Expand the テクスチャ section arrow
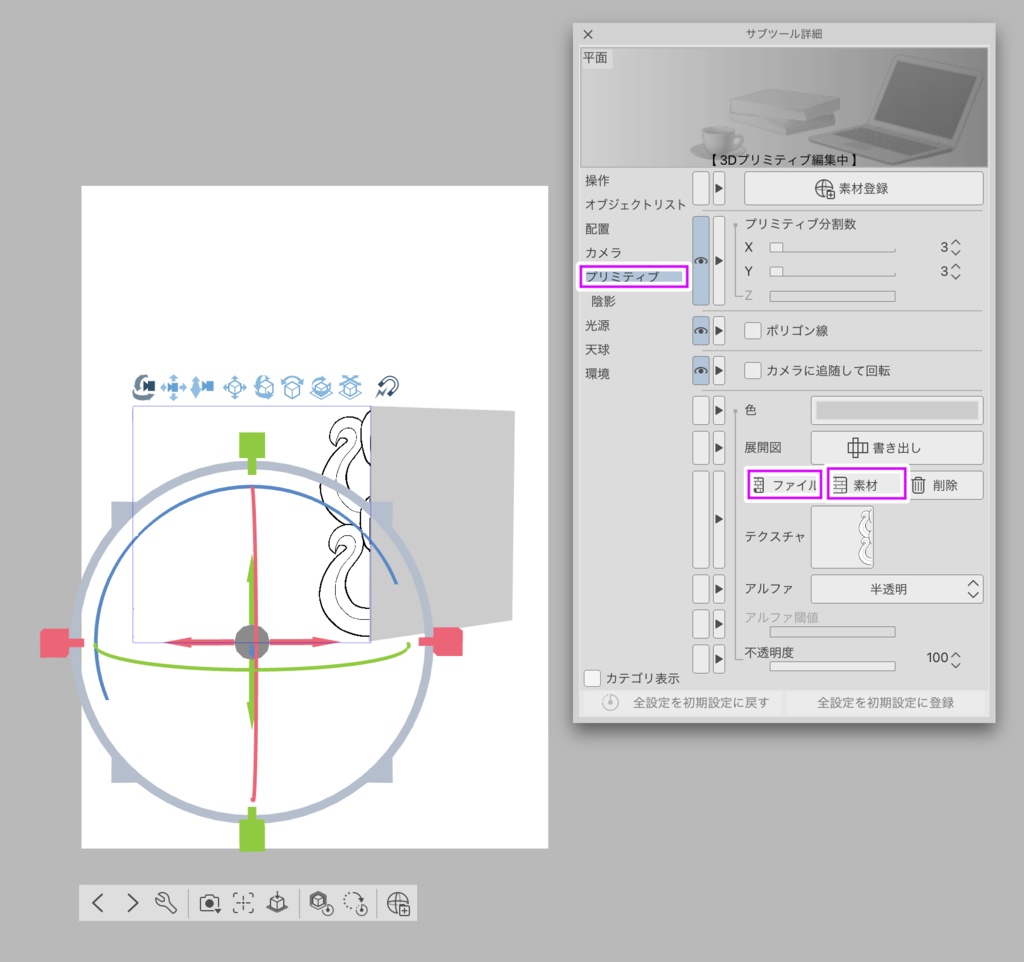The height and width of the screenshot is (962, 1024). point(720,519)
